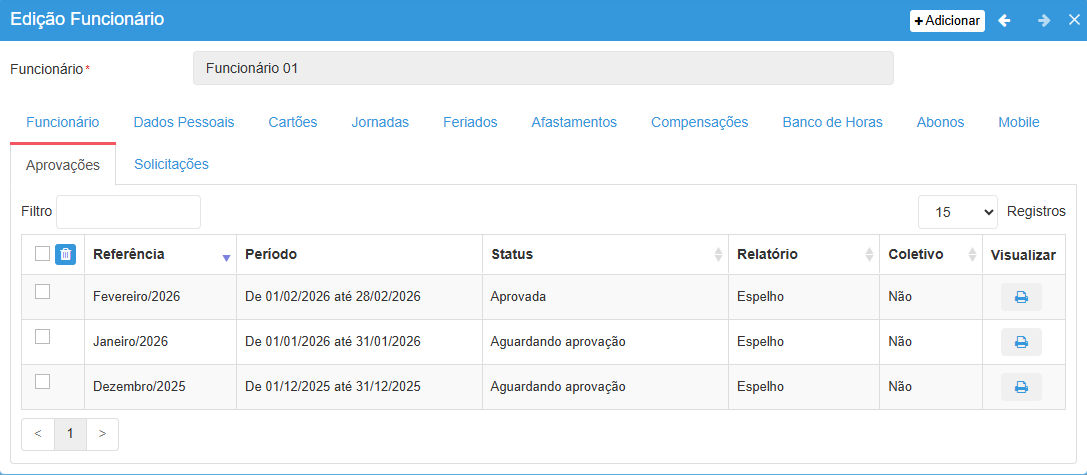Sort by Coletivo column arrows
Viewport: 1087px width, 475px height.
[972, 255]
